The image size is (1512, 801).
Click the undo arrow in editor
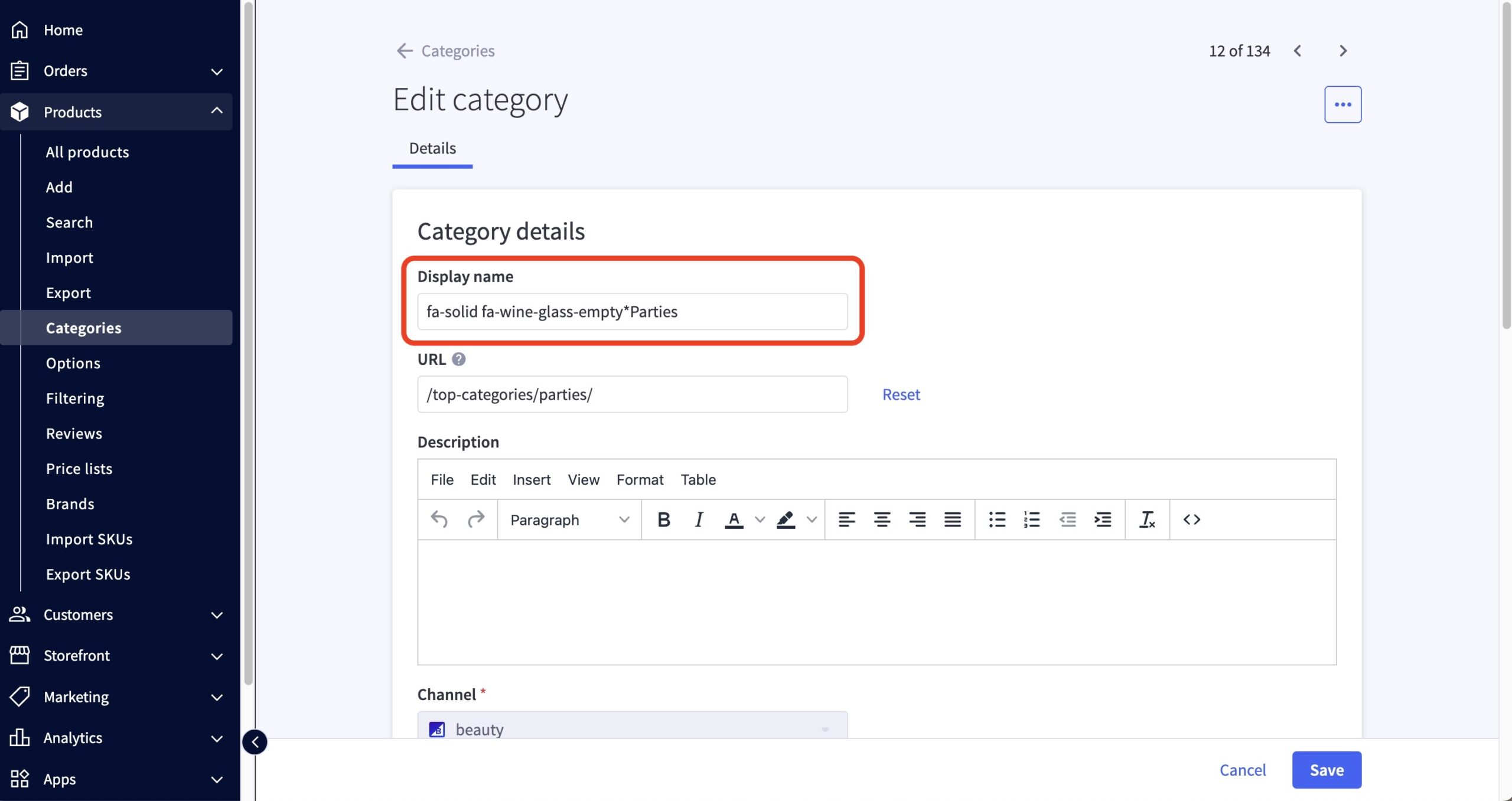point(439,519)
